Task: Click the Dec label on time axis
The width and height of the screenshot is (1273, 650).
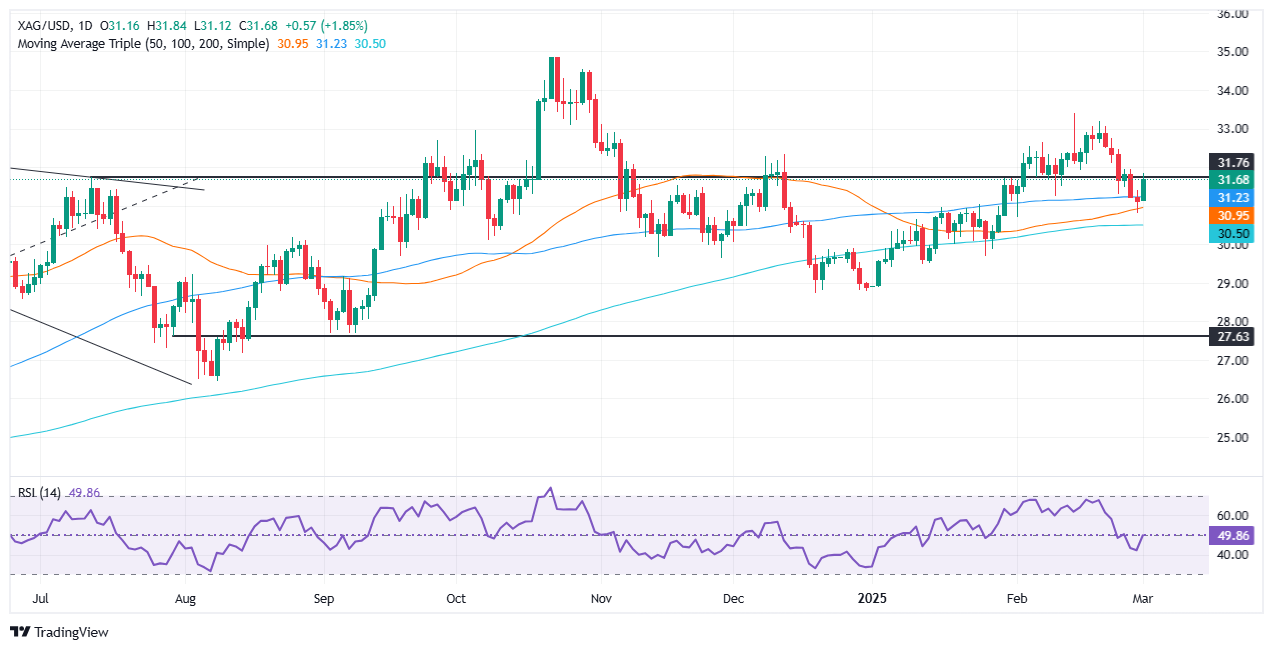Action: point(733,598)
